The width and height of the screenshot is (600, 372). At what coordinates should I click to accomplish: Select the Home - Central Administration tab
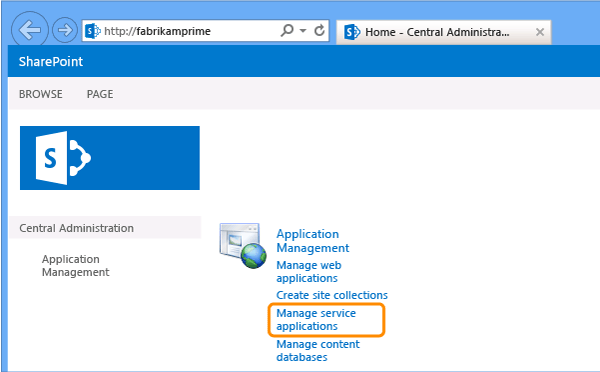pos(443,32)
